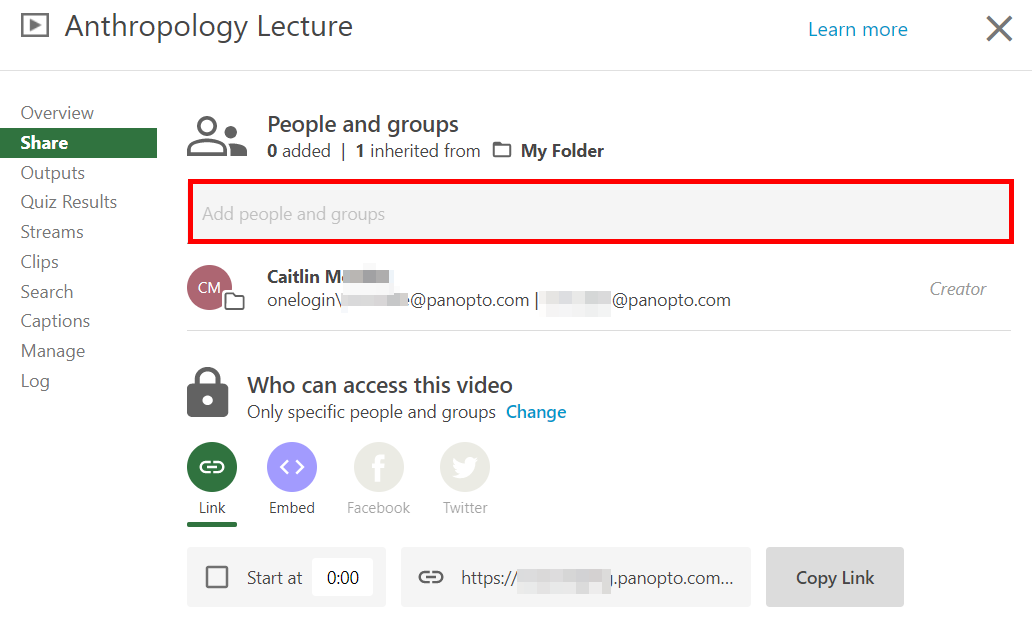Open the Learn more link

pyautogui.click(x=858, y=30)
